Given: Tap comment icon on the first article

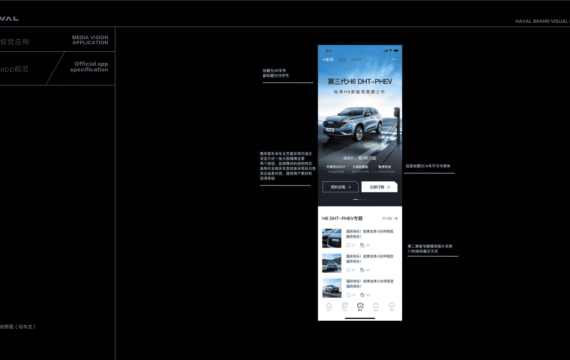Looking at the screenshot, I should pos(349,245).
